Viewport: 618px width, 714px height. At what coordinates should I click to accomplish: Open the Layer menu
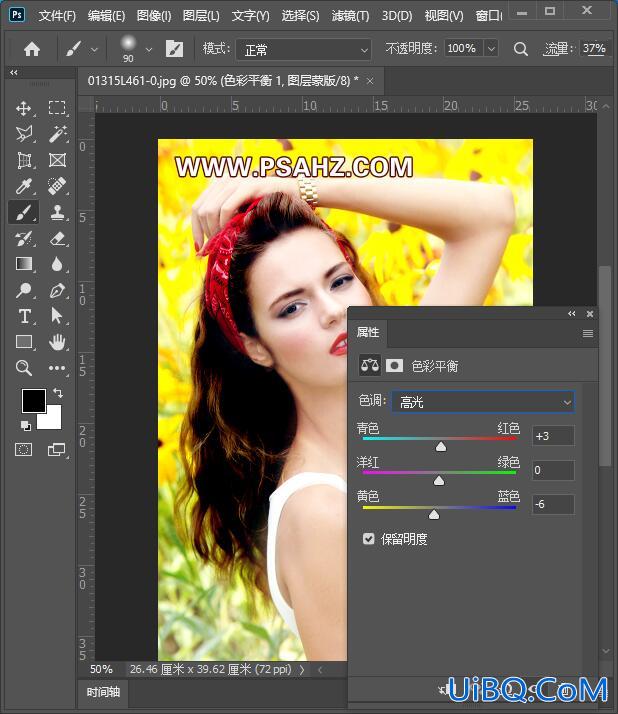click(x=201, y=16)
